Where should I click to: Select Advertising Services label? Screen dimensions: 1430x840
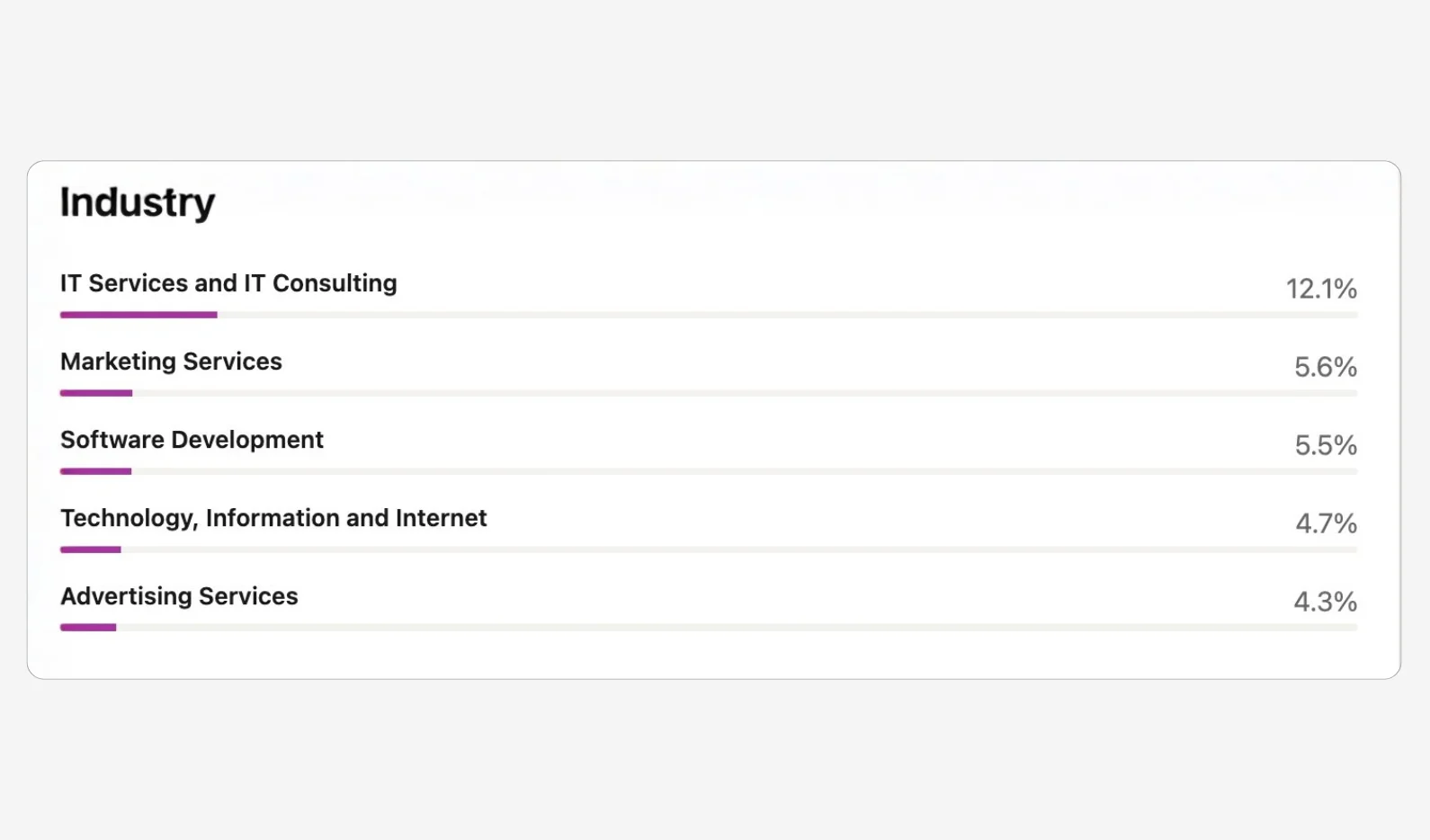[179, 596]
